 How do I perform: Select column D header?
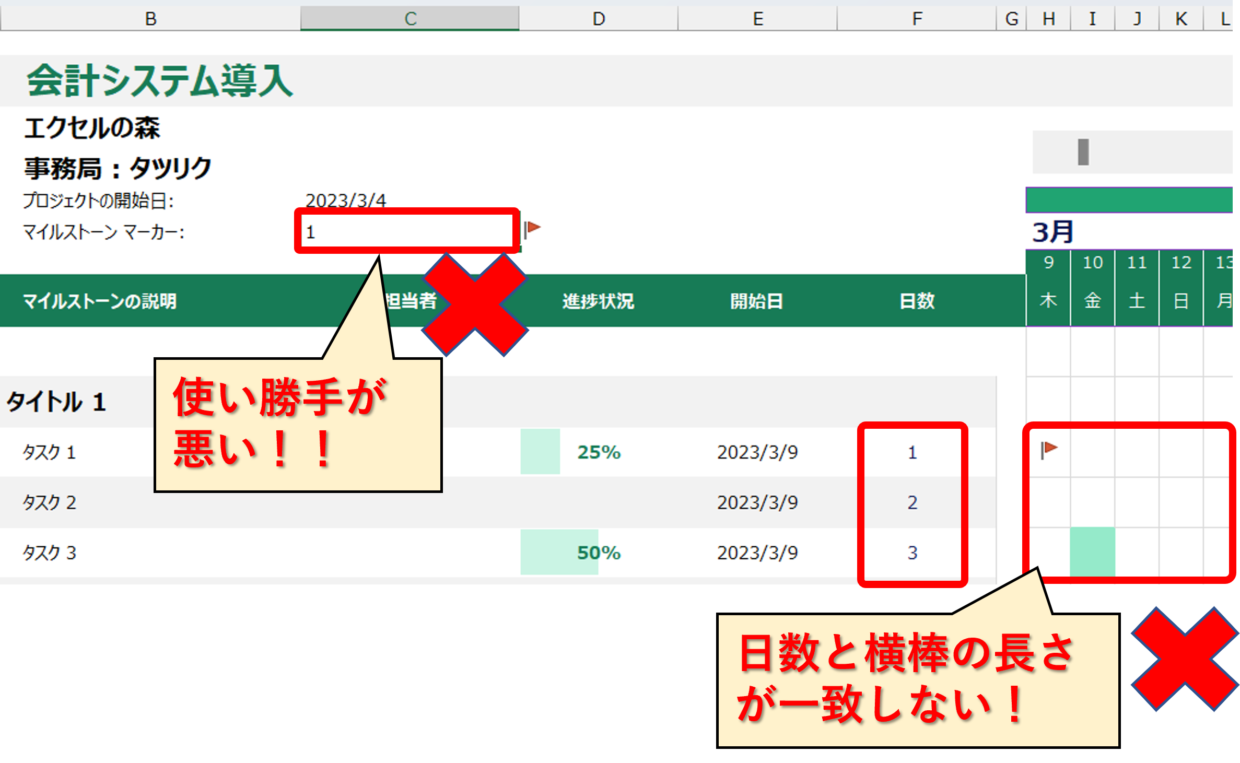pos(598,18)
